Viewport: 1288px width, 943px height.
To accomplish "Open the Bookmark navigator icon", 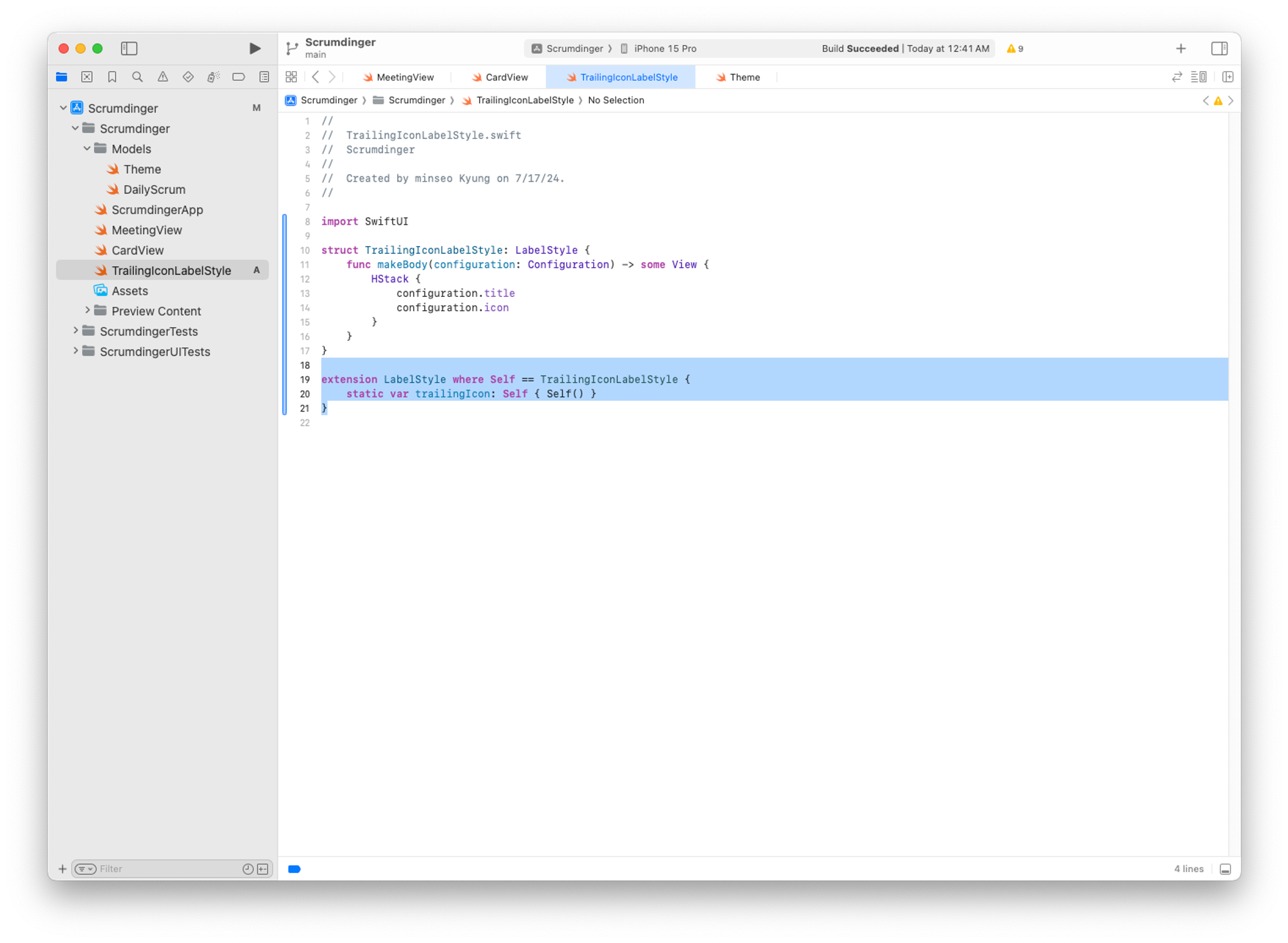I will tap(112, 77).
